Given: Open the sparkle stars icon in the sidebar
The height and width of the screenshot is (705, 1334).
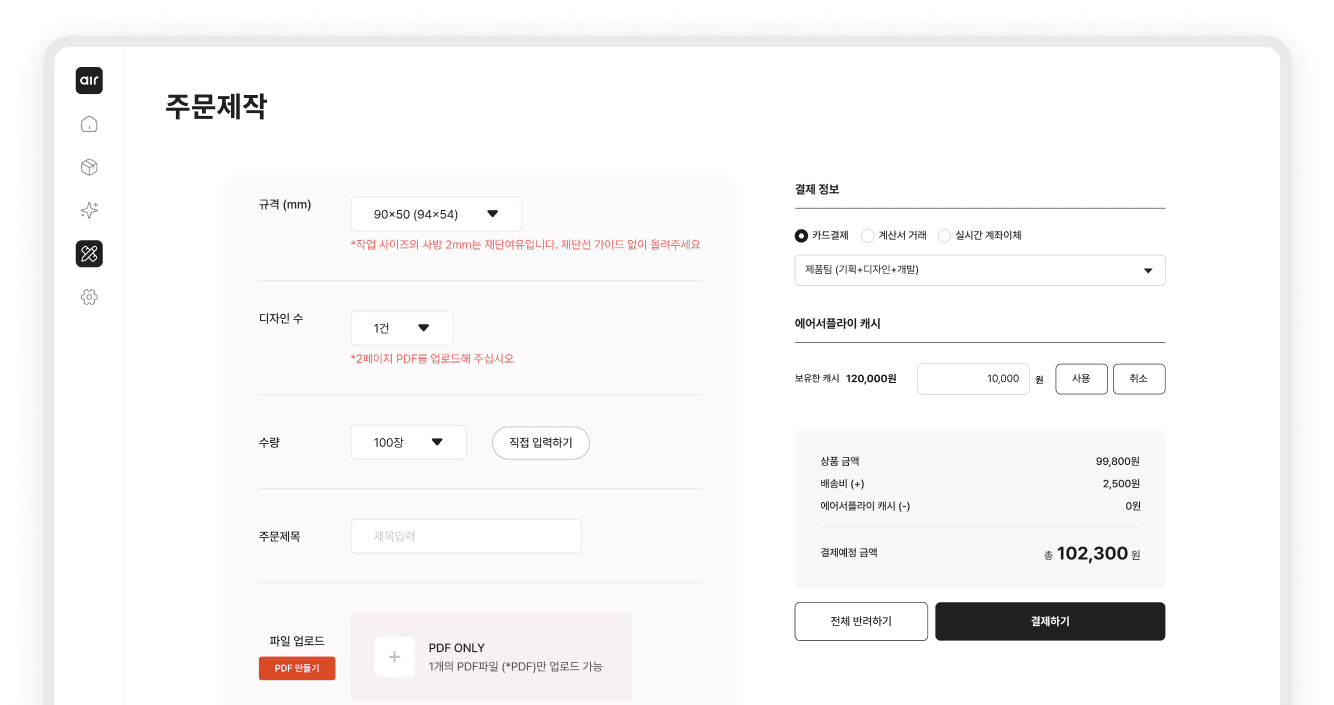Looking at the screenshot, I should (x=89, y=210).
